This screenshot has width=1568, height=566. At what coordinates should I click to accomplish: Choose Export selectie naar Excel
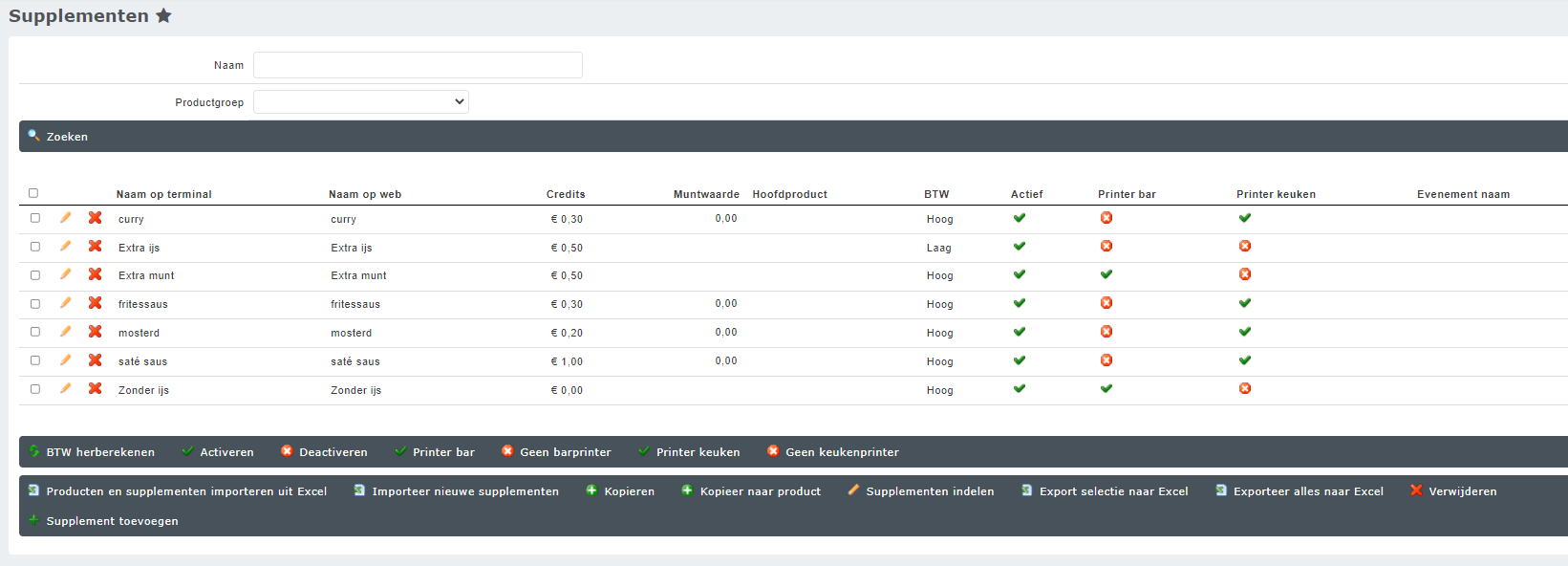(x=1113, y=491)
